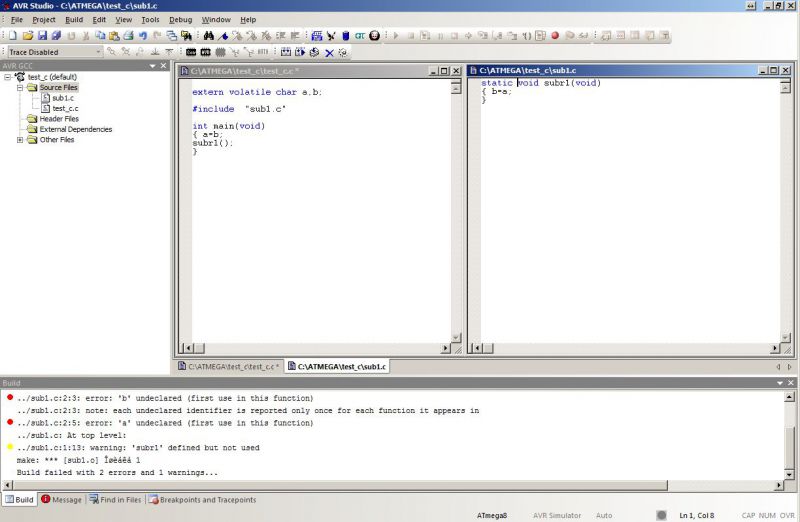
Task: Select sub1.c in the project tree
Action: pyautogui.click(x=62, y=98)
